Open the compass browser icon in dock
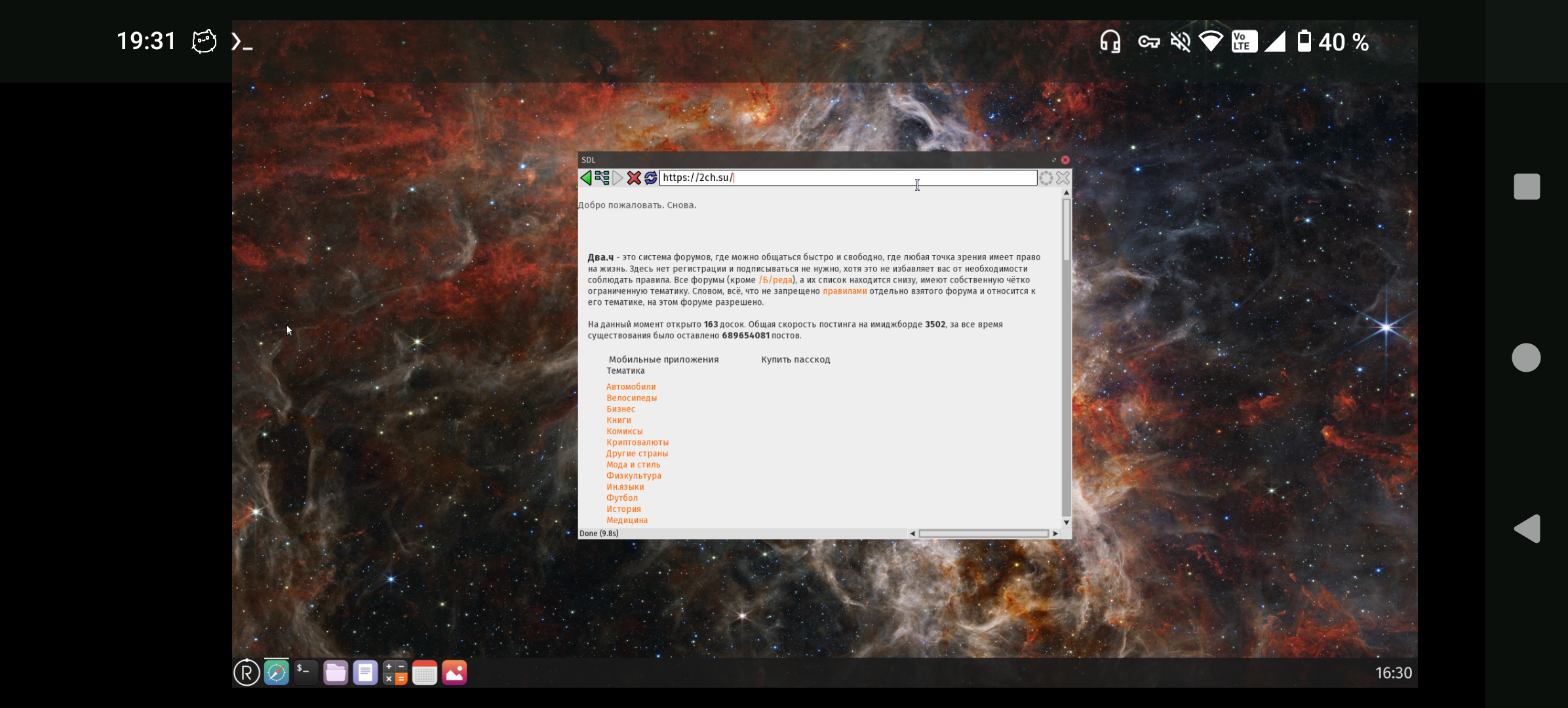Screen dimensions: 1568x708 (276, 673)
